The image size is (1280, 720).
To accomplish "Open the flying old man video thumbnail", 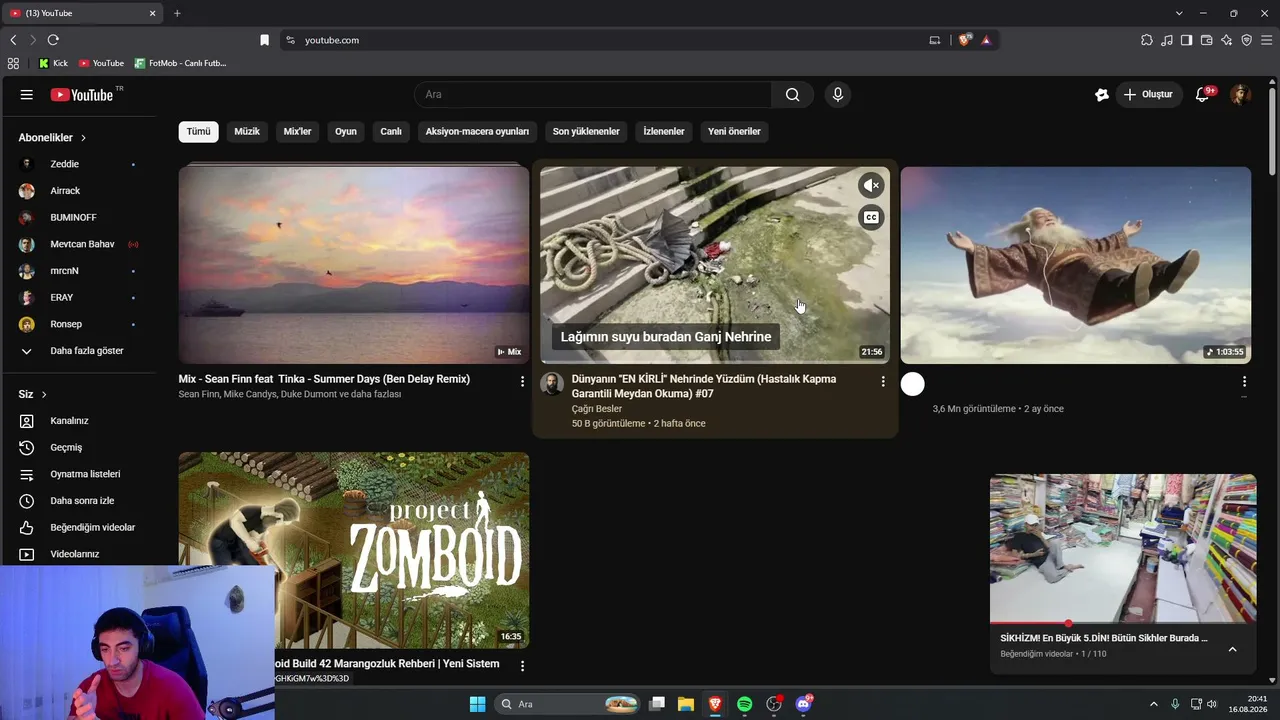I will point(1076,265).
